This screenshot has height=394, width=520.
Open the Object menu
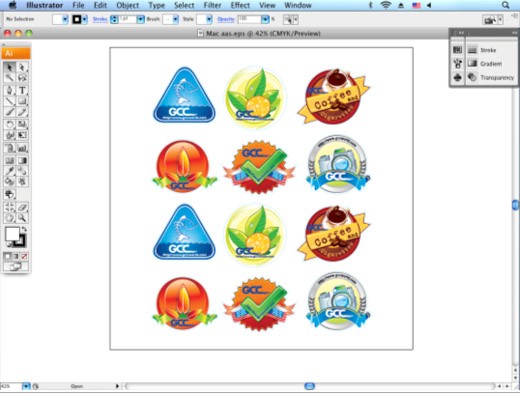coord(128,5)
